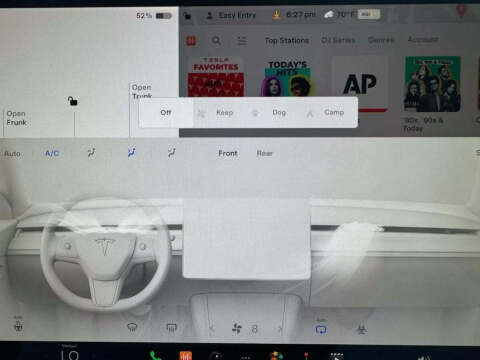Image resolution: width=480 pixels, height=360 pixels.
Task: Tap the seat heater icon labeled Auto
Action: click(x=18, y=325)
